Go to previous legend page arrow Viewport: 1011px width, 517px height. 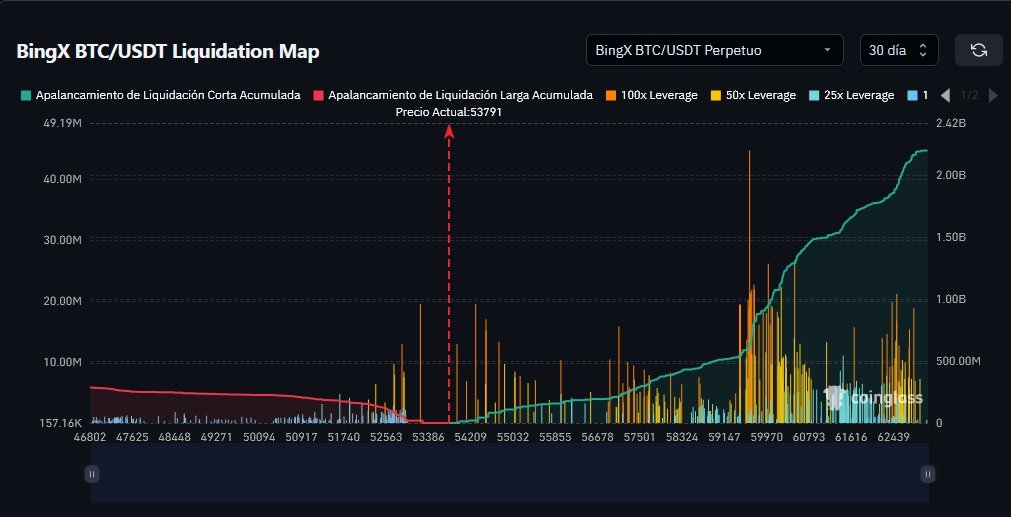coord(945,95)
